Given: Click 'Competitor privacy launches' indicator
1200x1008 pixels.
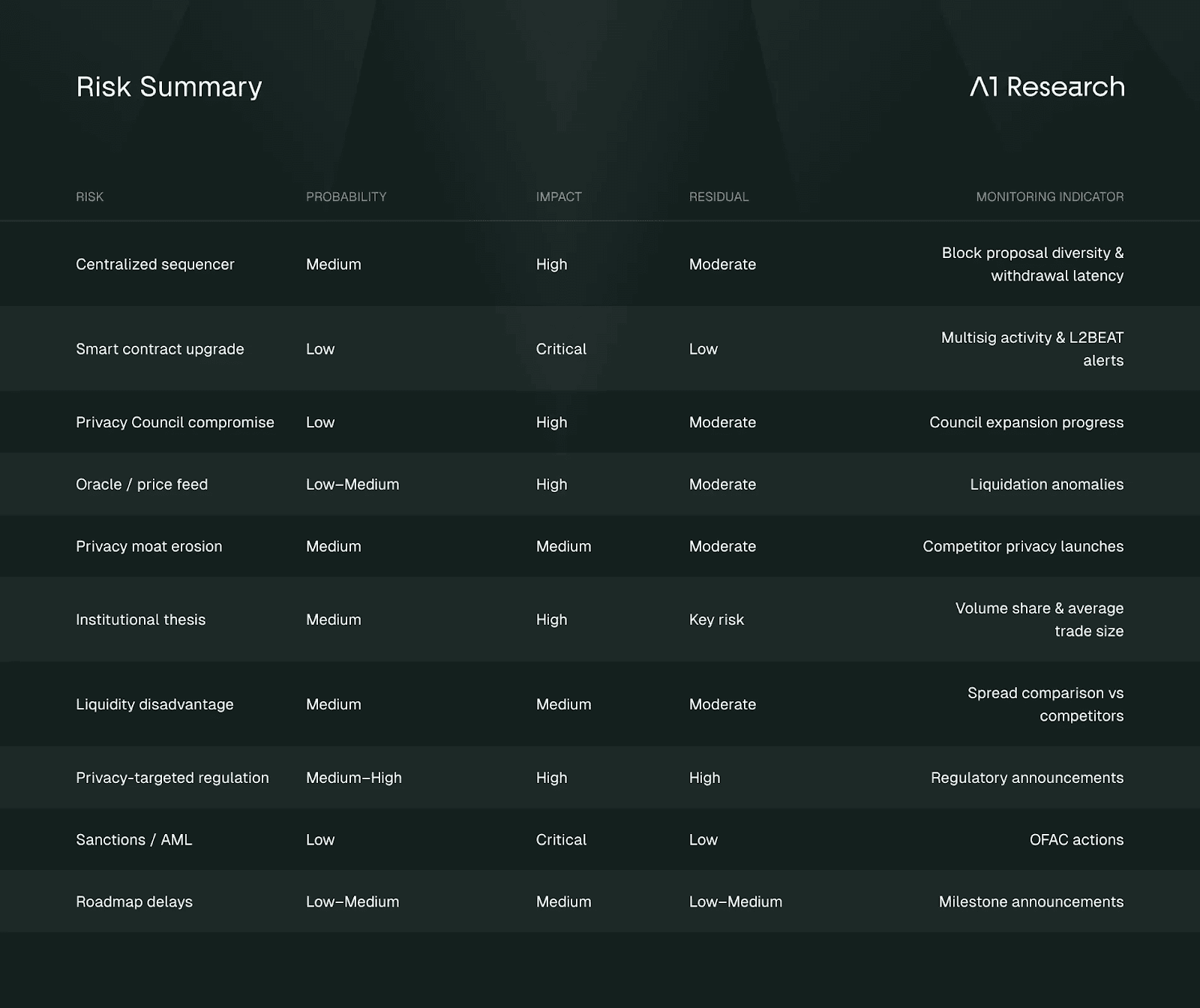Looking at the screenshot, I should tap(1023, 546).
